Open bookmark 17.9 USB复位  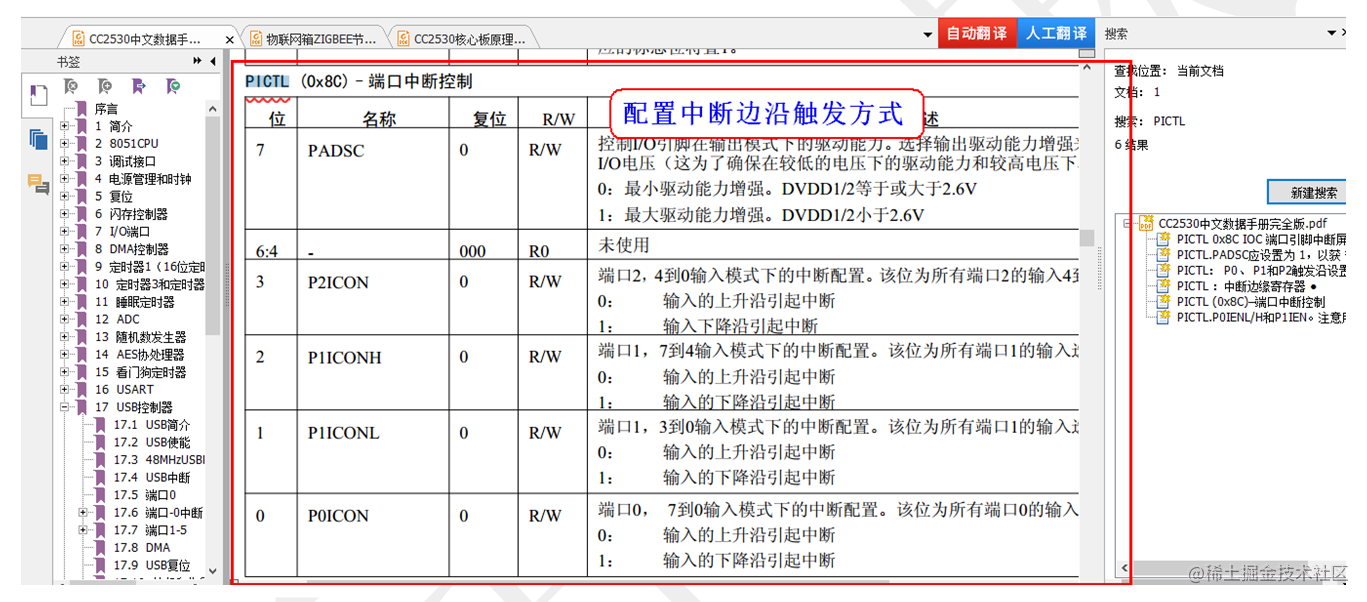(152, 565)
